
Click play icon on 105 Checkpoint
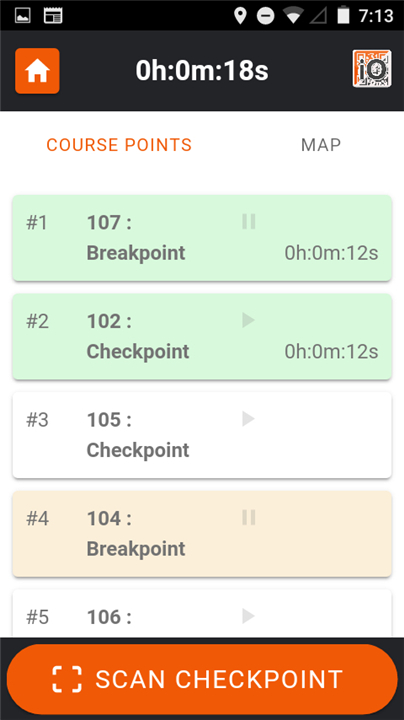248,419
